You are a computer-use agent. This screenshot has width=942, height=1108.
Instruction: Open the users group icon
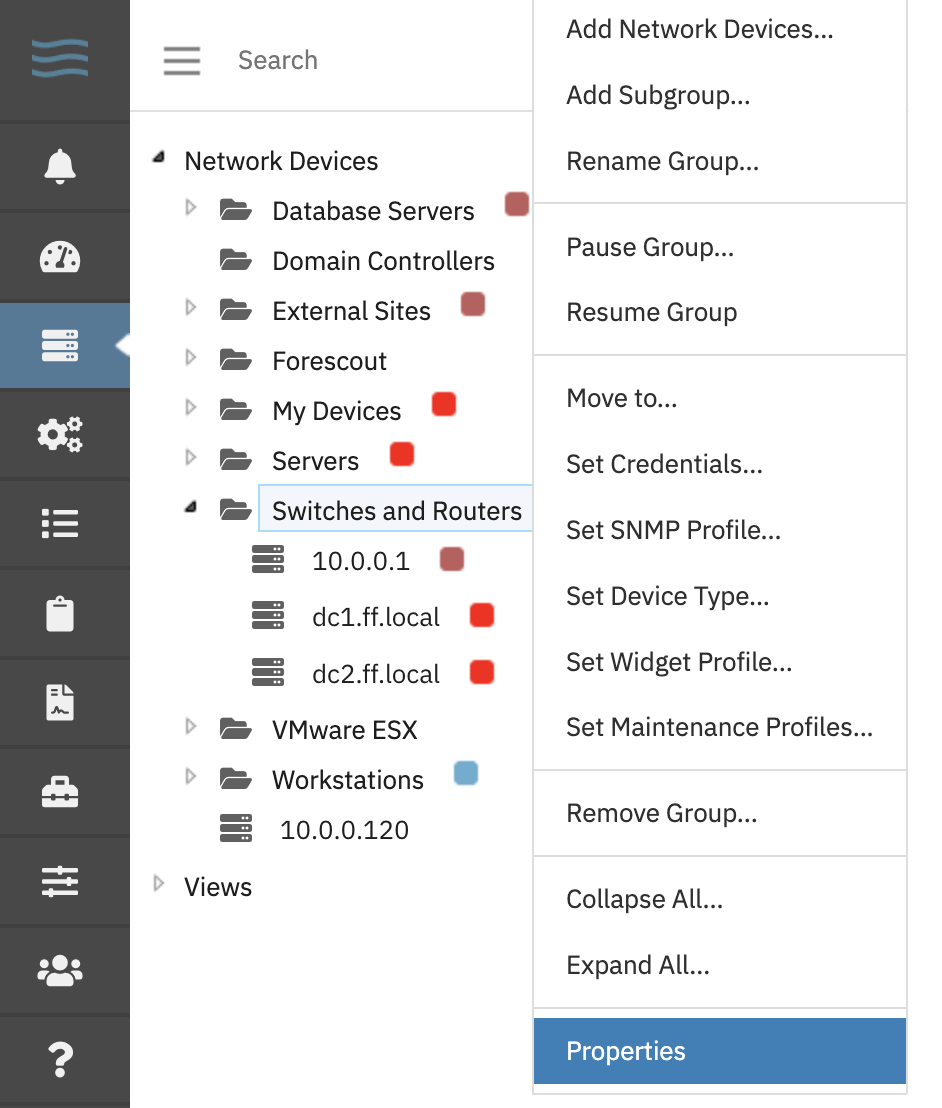tap(60, 970)
